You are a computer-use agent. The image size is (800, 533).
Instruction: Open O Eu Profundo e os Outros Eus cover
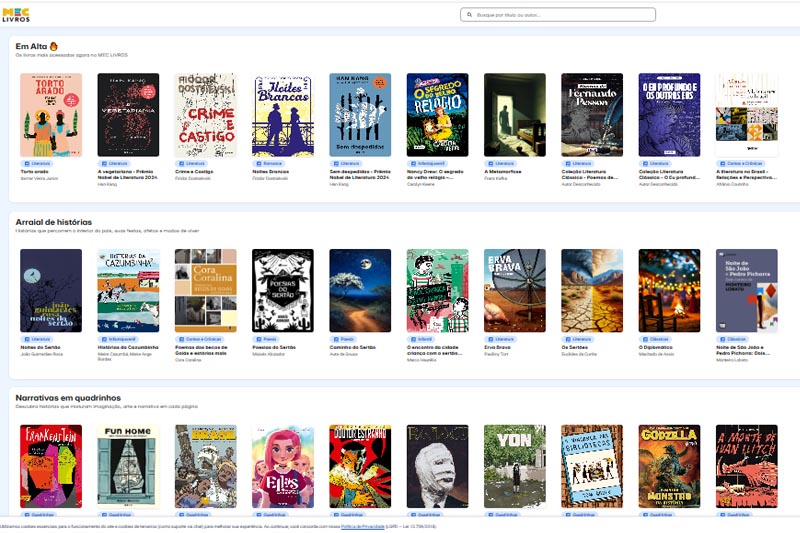(669, 115)
